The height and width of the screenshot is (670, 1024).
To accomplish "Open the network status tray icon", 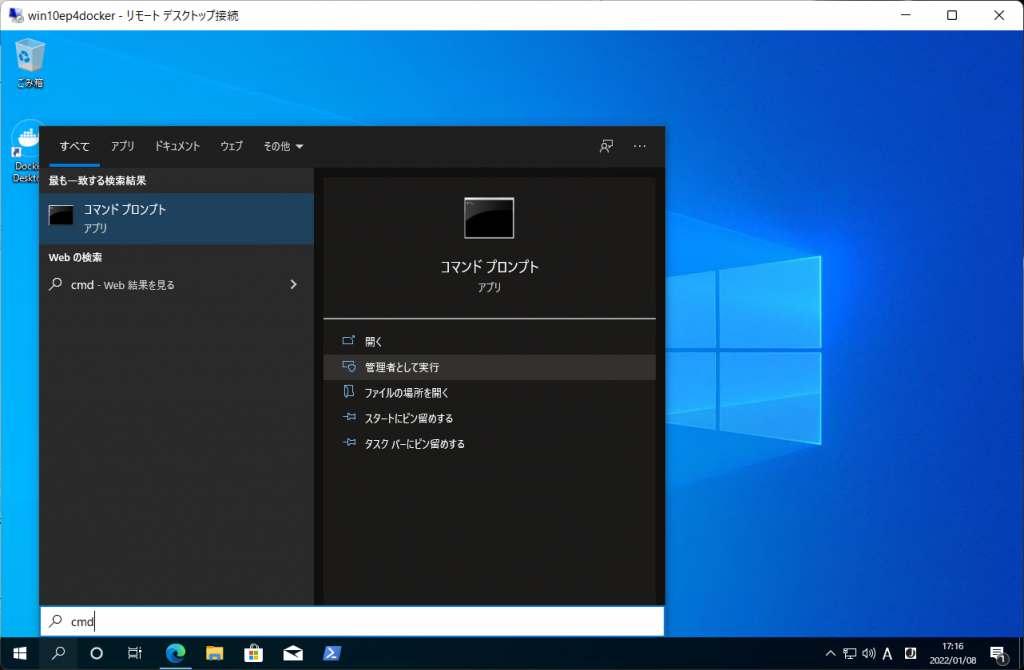I will [850, 653].
